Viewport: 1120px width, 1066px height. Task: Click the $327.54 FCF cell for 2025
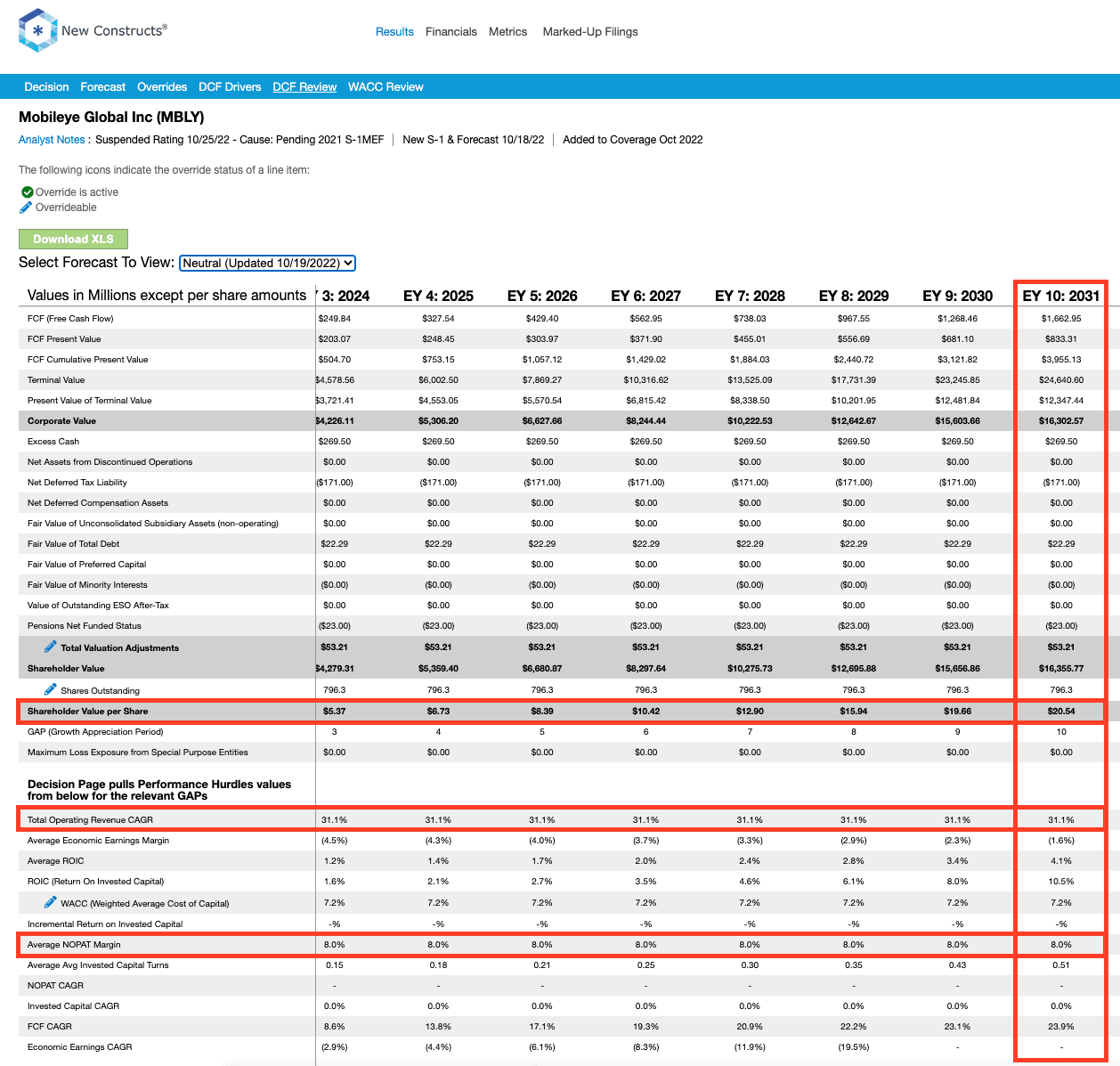point(438,319)
